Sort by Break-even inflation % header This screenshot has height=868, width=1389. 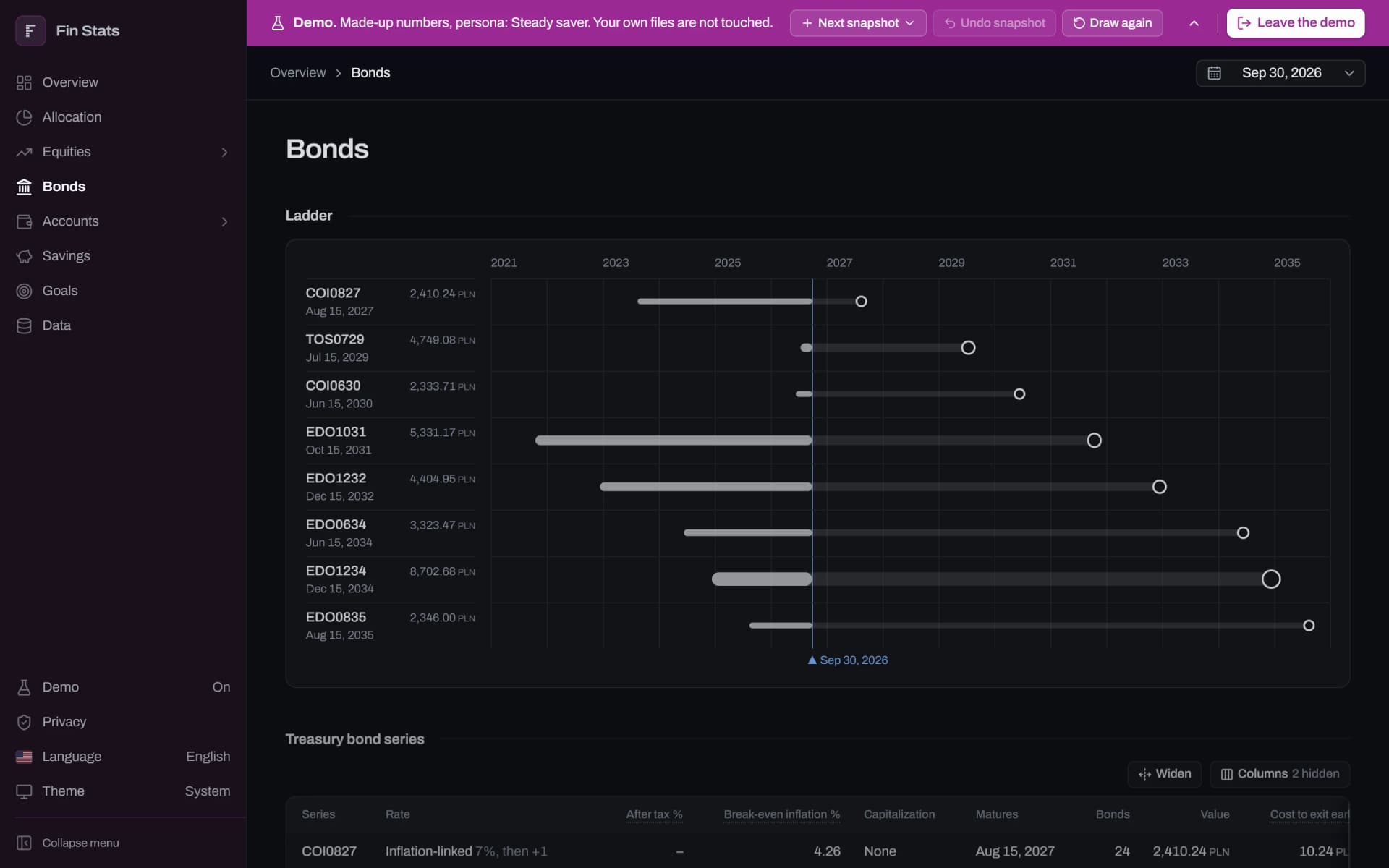[781, 814]
